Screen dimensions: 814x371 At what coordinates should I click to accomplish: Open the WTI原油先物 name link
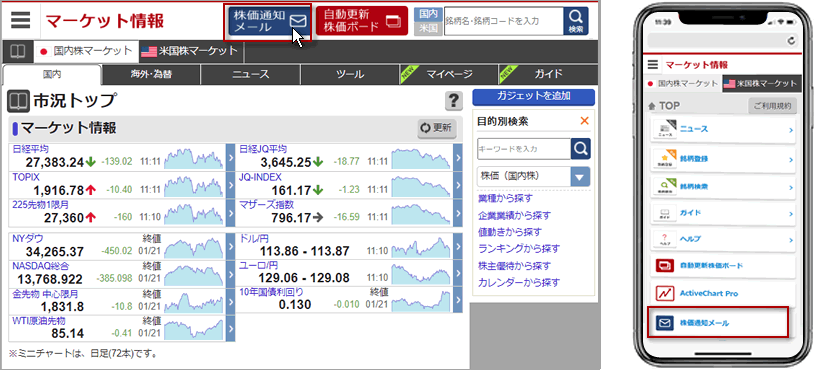(x=38, y=321)
